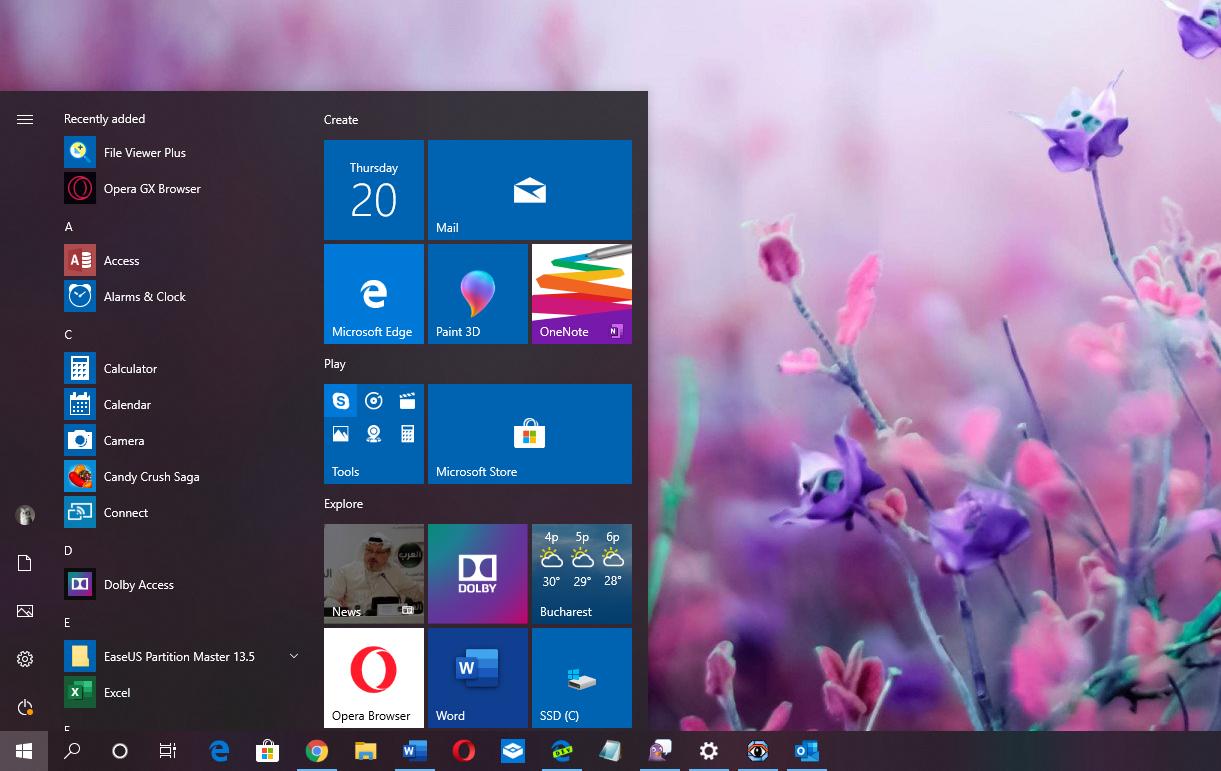The image size is (1221, 771).
Task: Click the Power icon in Start sidebar
Action: tap(25, 707)
